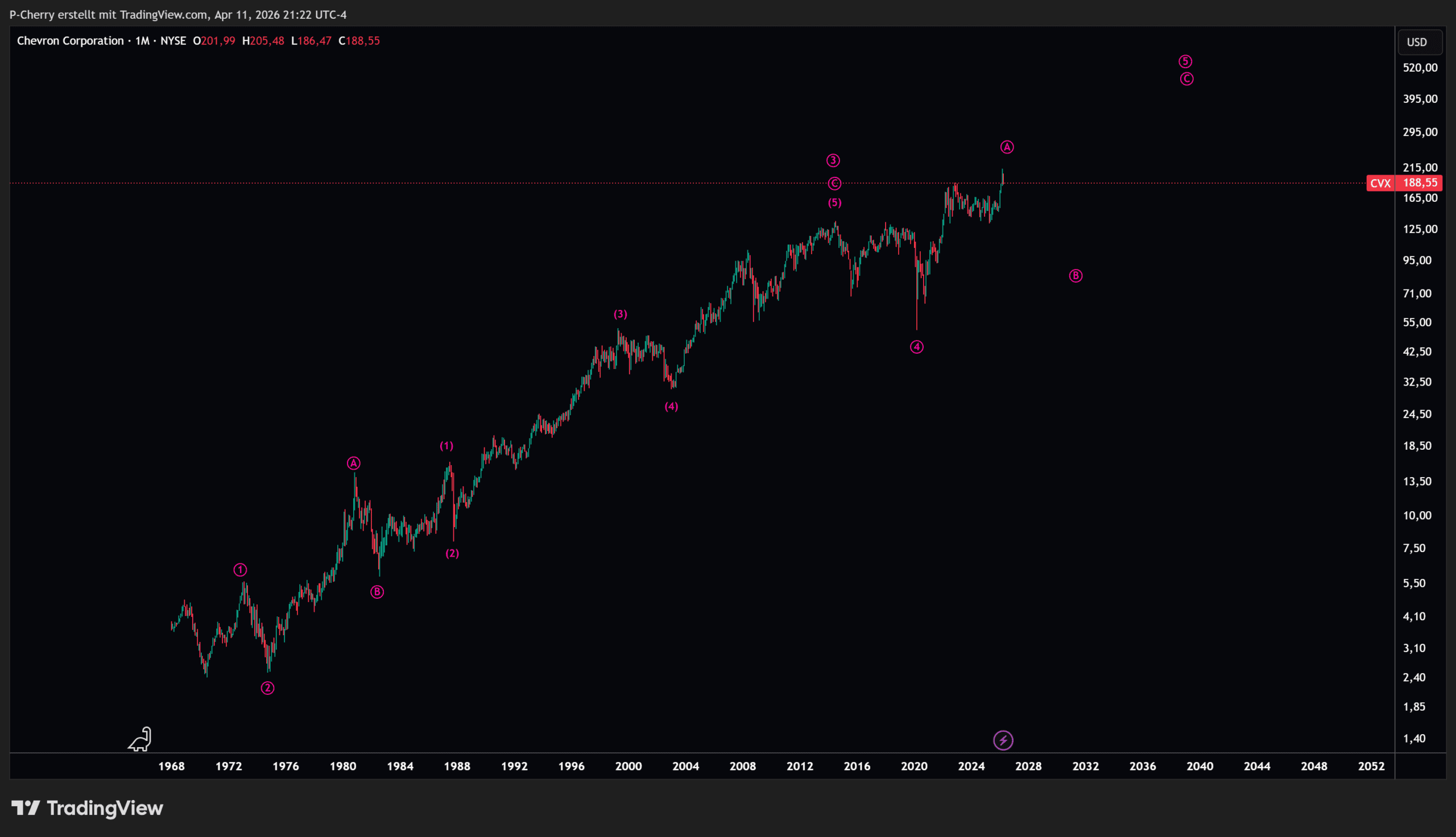Click the Chevron Corporation symbol title
Viewport: 1456px width, 837px height.
pos(70,41)
